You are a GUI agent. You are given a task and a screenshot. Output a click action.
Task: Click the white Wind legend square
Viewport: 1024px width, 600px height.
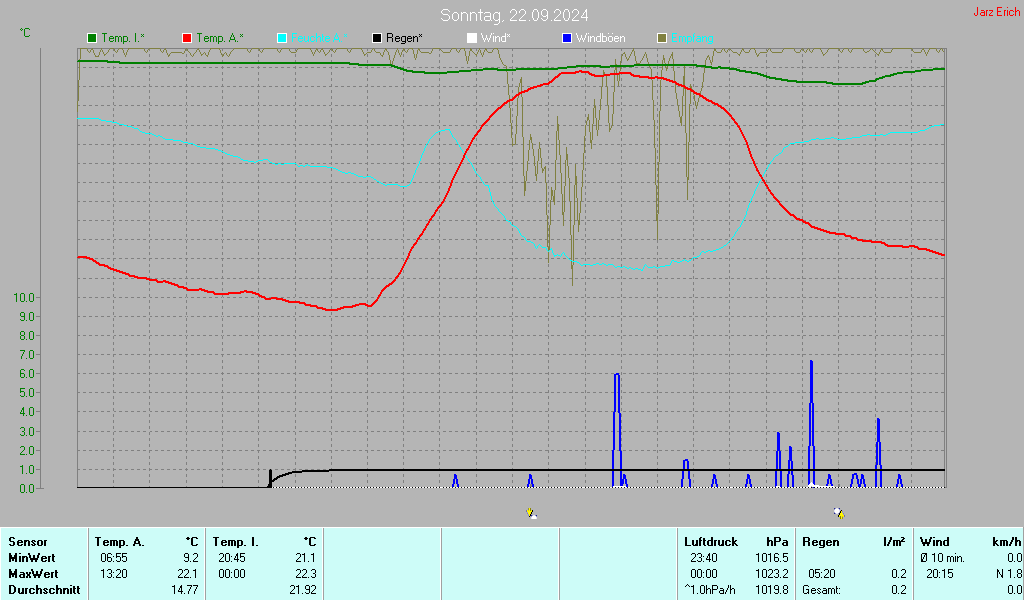pos(472,38)
